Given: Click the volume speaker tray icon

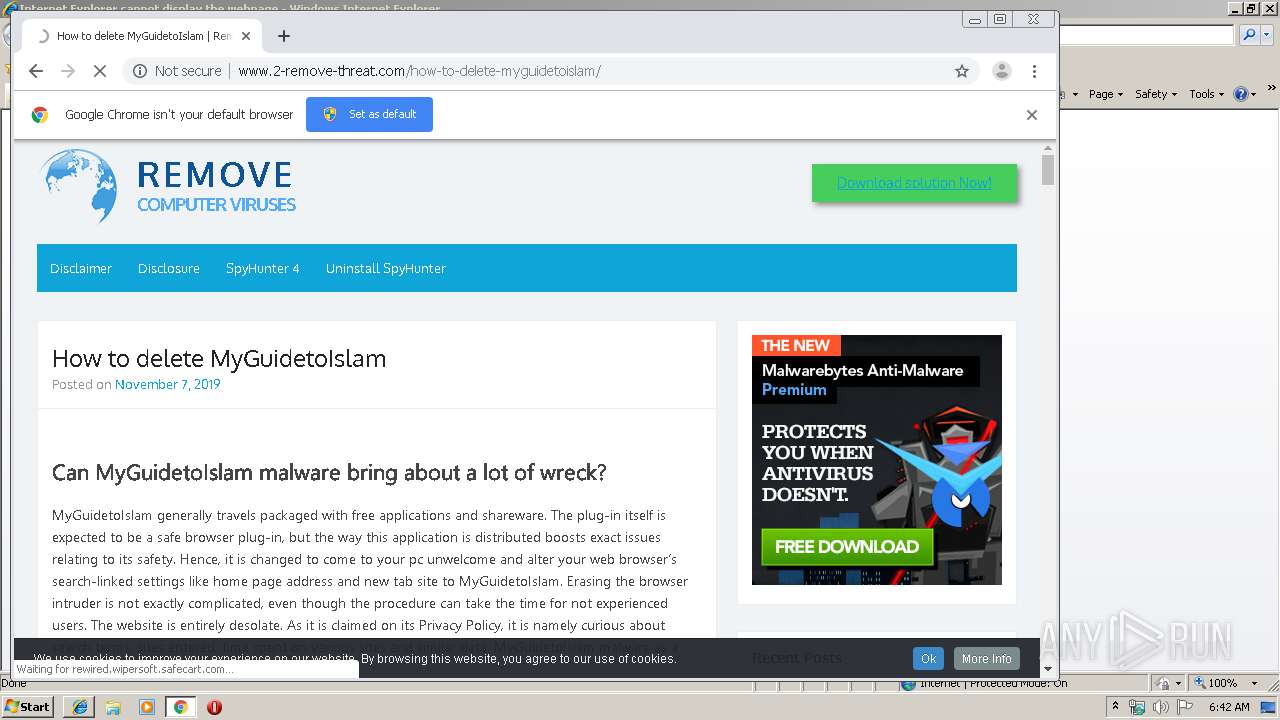Looking at the screenshot, I should (x=1160, y=707).
